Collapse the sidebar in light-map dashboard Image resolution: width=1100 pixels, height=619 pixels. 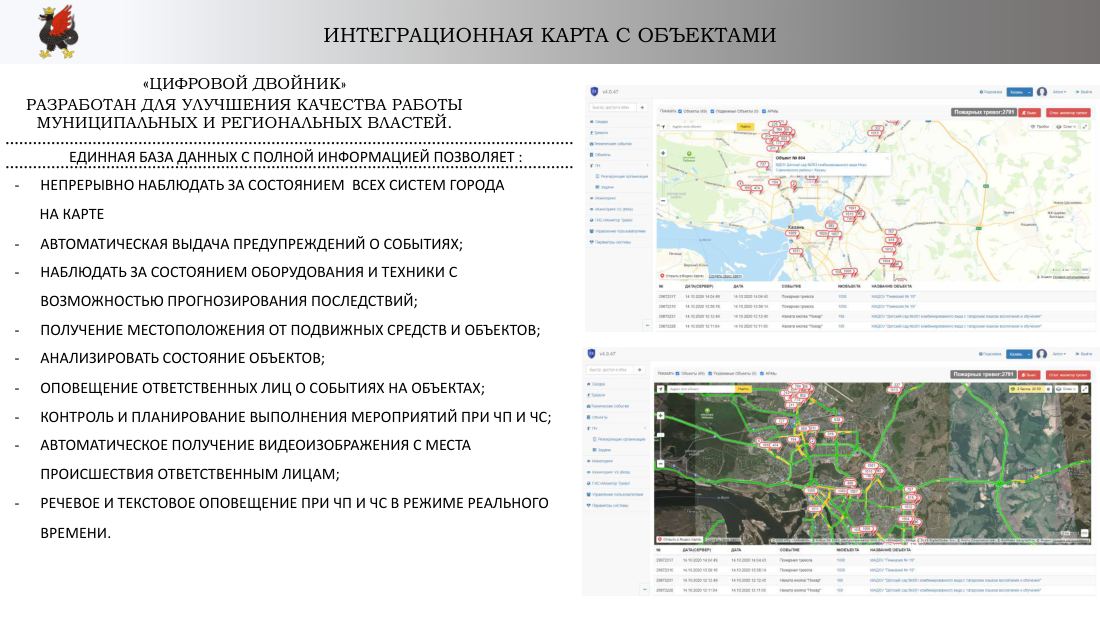[647, 326]
